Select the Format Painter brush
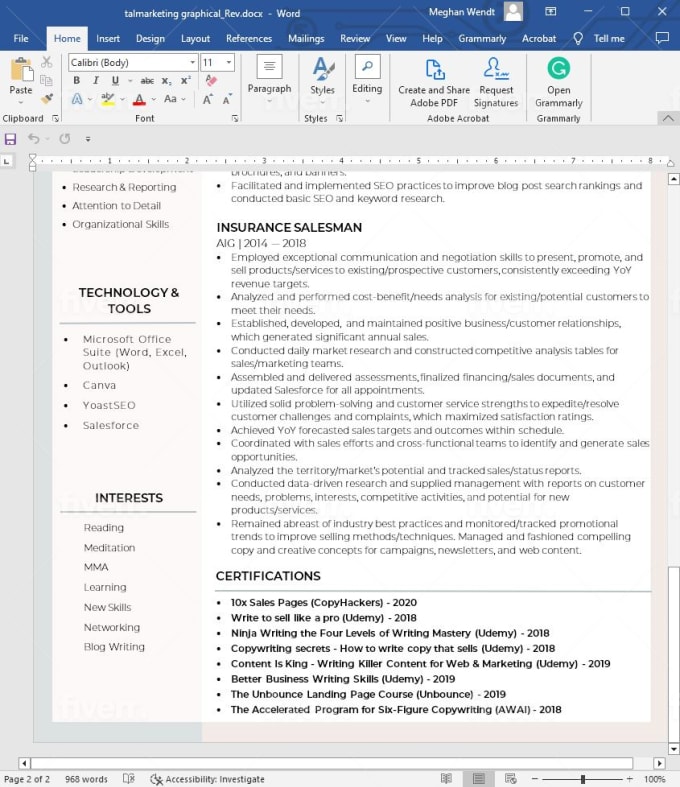 tap(47, 99)
